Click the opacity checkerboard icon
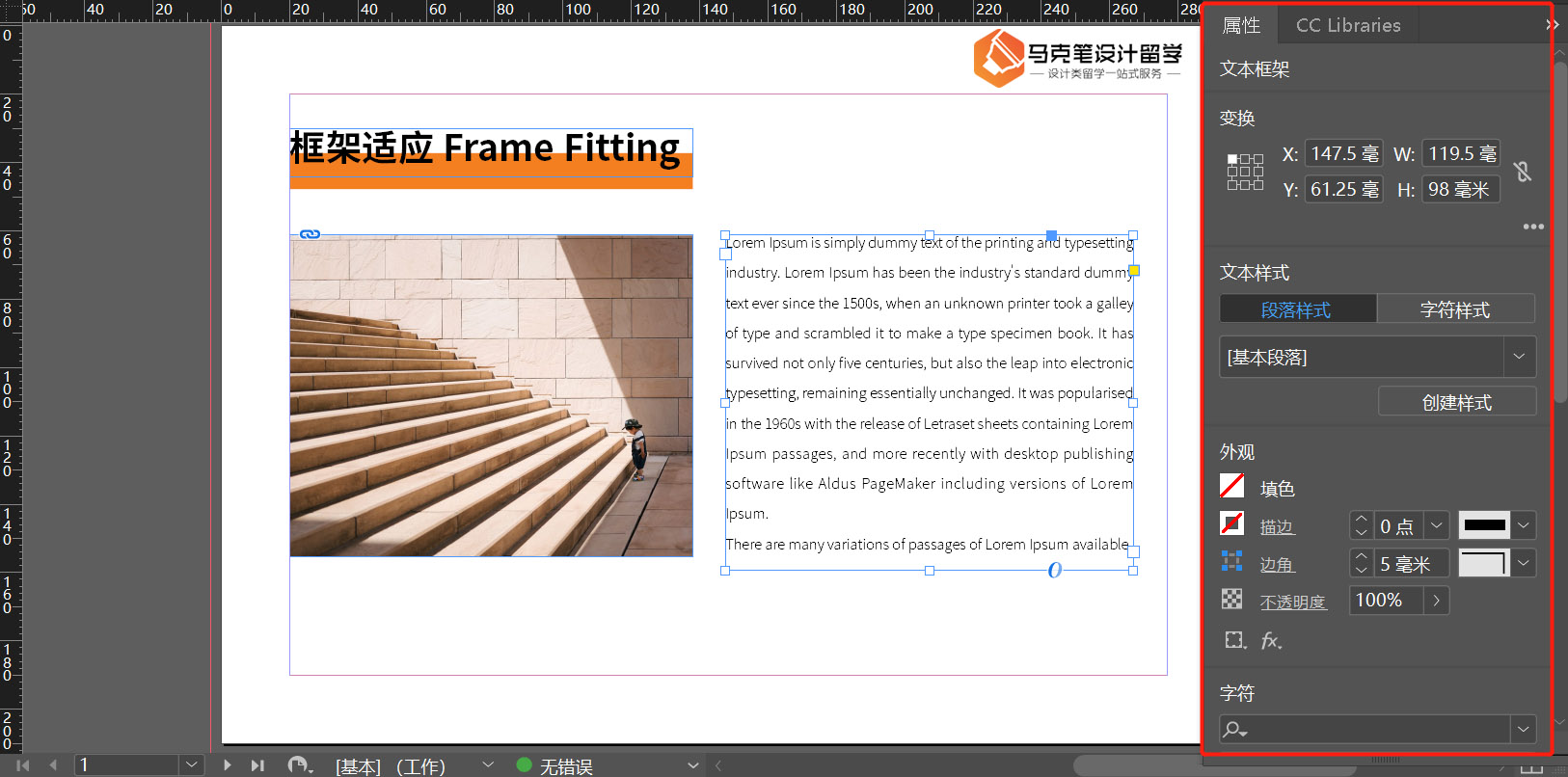 point(1231,599)
